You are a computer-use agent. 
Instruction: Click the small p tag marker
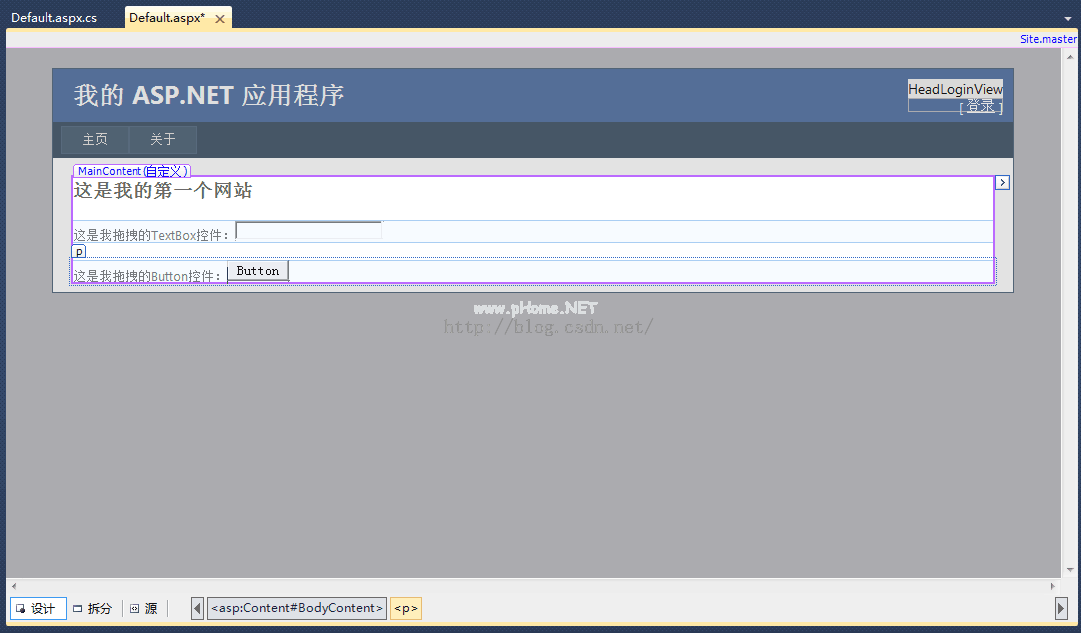pos(79,252)
